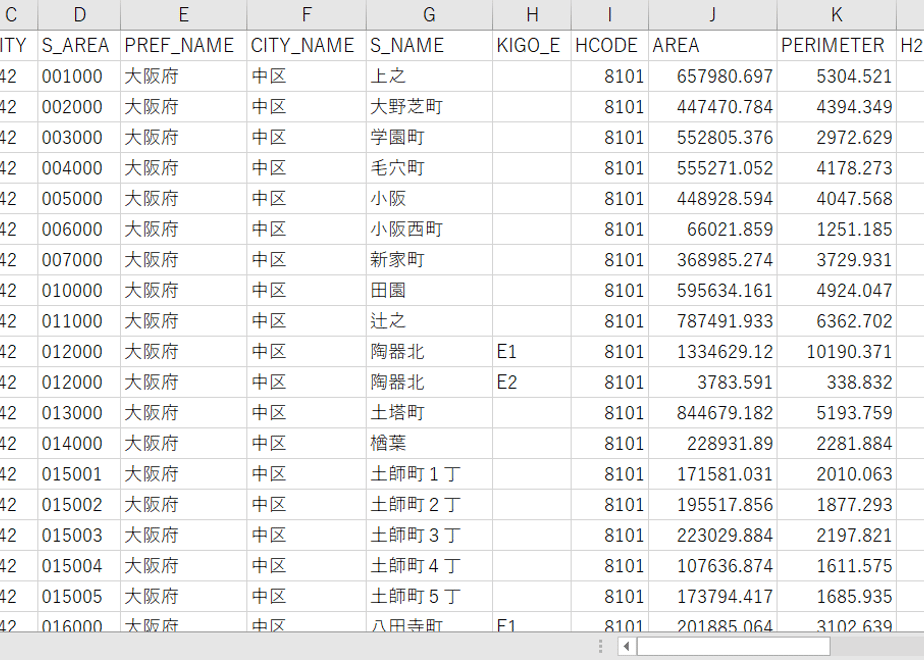Select the cell containing 新家町
924x660 pixels.
[429, 260]
